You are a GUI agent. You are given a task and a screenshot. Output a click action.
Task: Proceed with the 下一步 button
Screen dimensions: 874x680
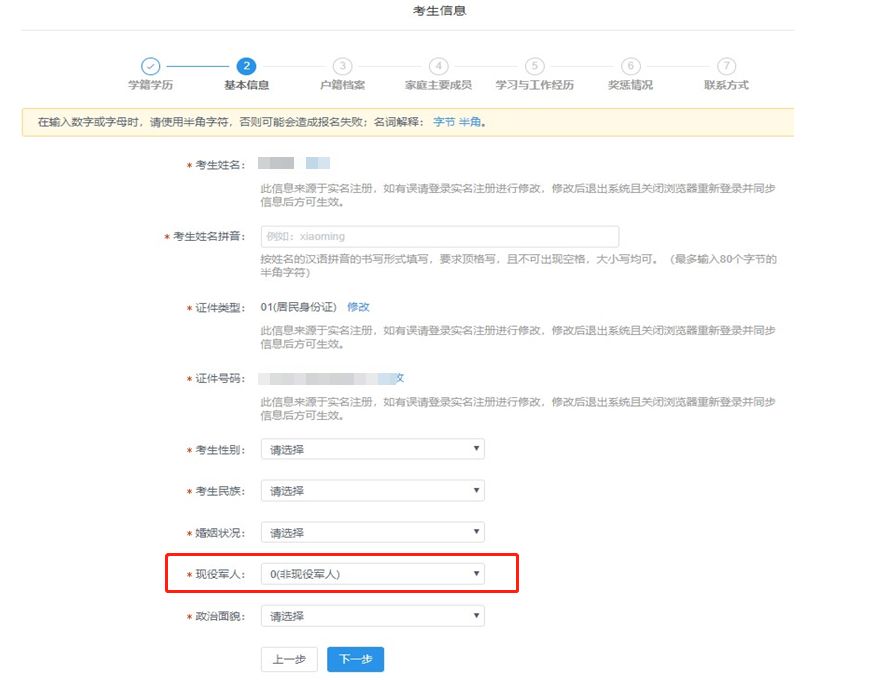[x=355, y=659]
